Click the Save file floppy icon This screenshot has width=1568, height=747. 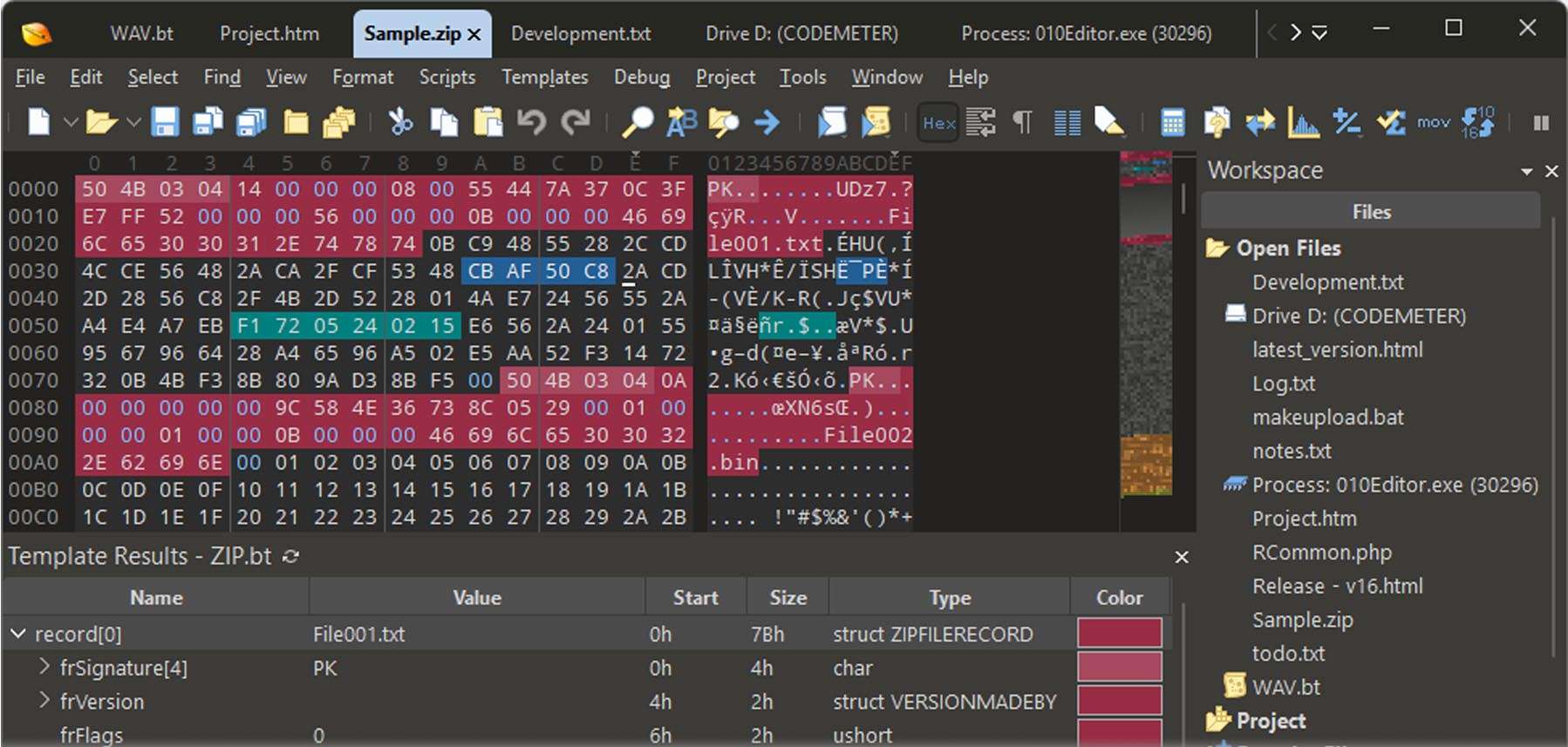click(x=165, y=122)
